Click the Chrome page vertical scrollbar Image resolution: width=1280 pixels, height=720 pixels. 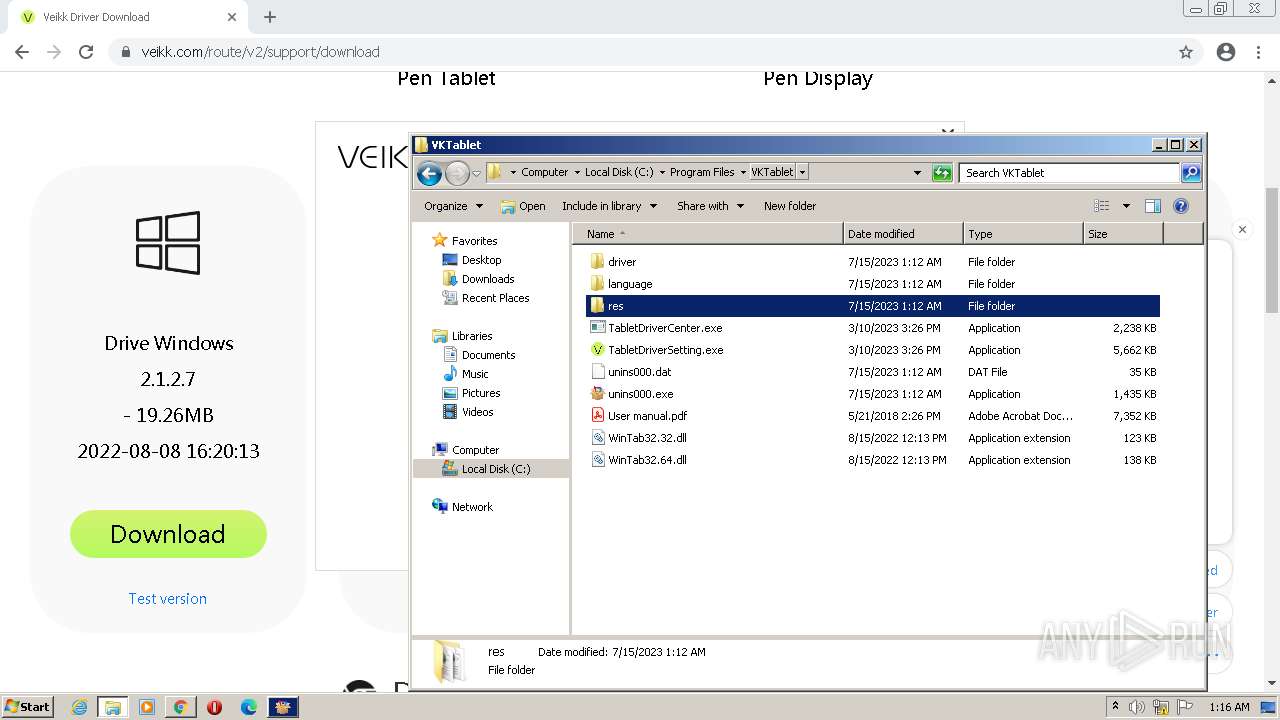click(x=1272, y=250)
